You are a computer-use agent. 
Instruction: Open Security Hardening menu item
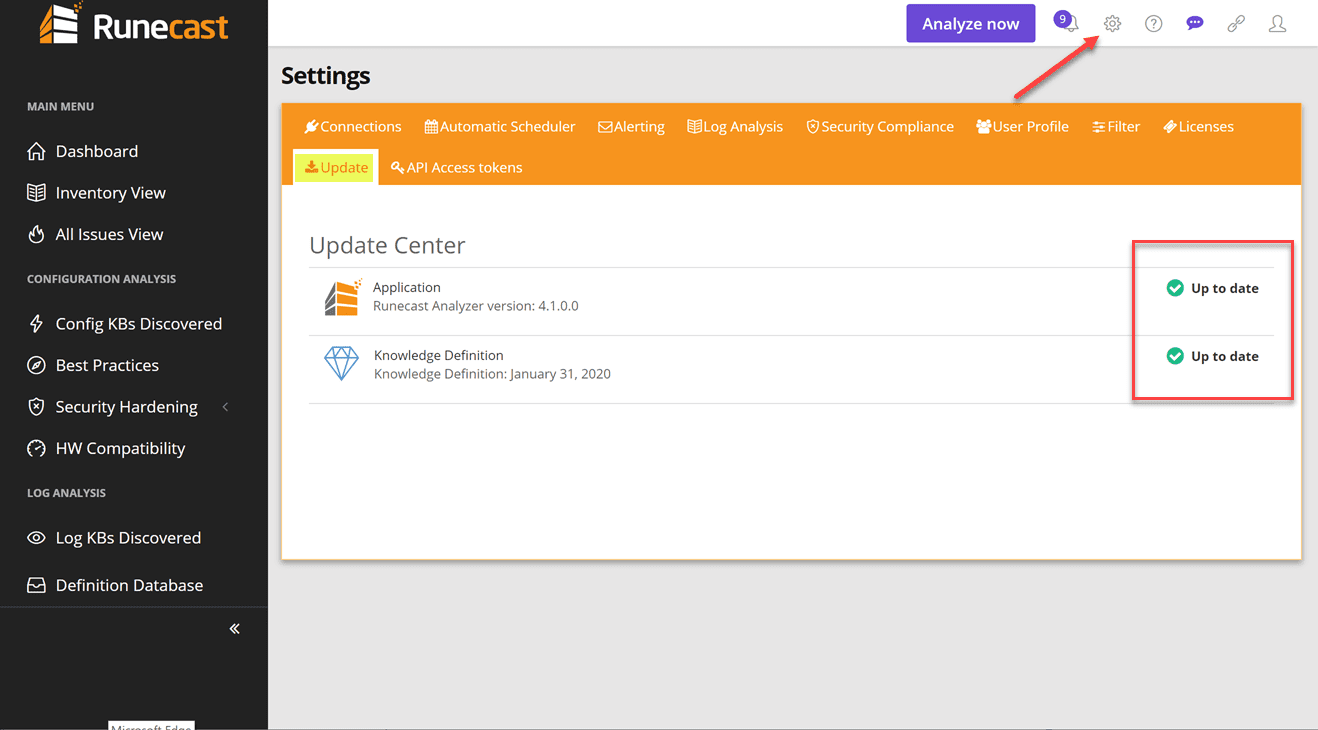tap(127, 407)
